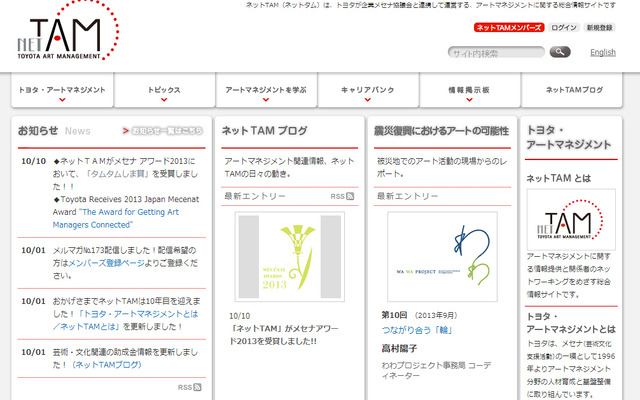640x400 pixels.
Task: Click the ネットTAM ブログ panel heading
Action: pyautogui.click(x=264, y=131)
